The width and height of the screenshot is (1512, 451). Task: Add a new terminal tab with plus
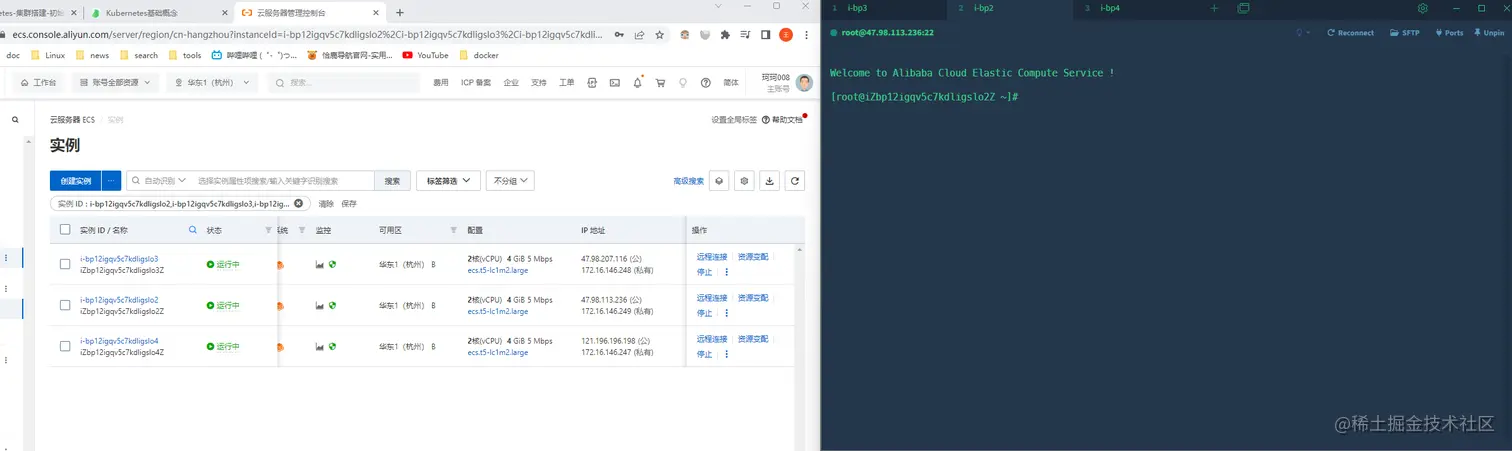[x=1215, y=8]
